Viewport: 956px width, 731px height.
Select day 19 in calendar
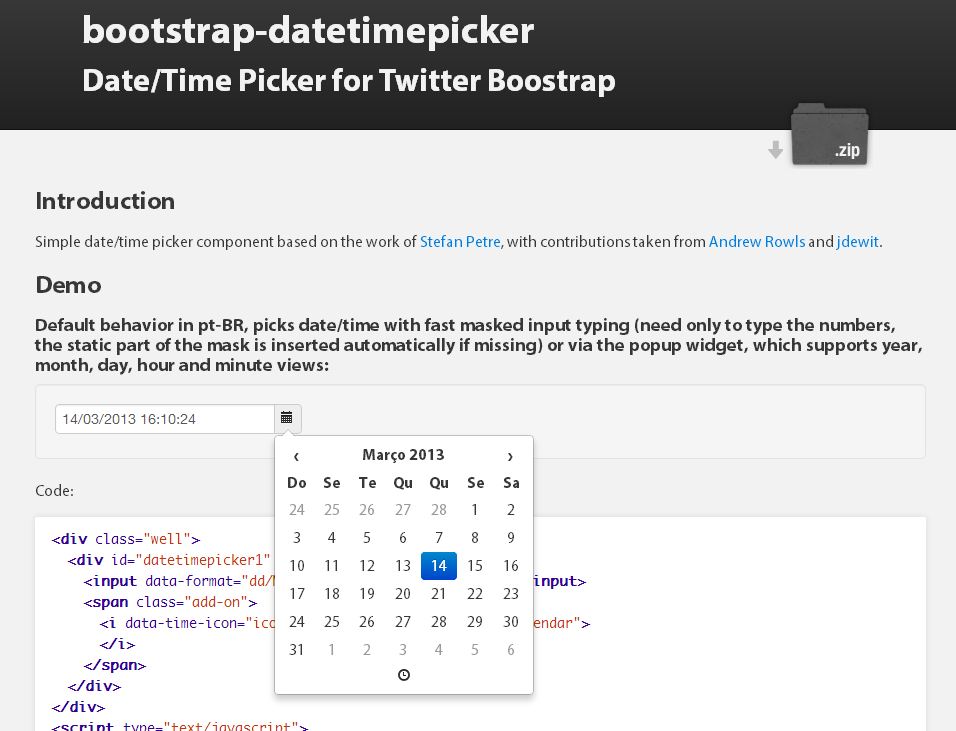coord(367,594)
